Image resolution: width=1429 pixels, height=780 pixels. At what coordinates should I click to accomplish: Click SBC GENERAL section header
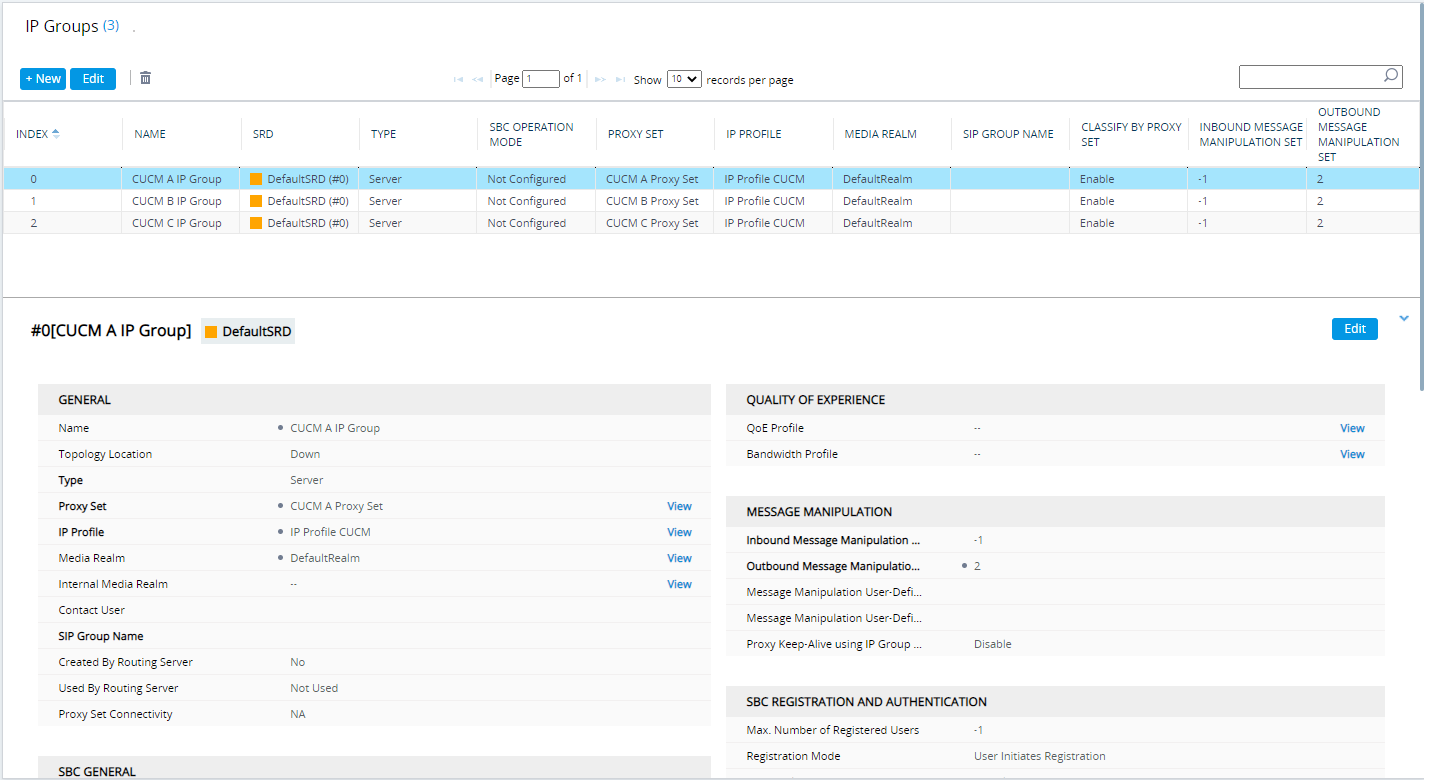pos(374,768)
